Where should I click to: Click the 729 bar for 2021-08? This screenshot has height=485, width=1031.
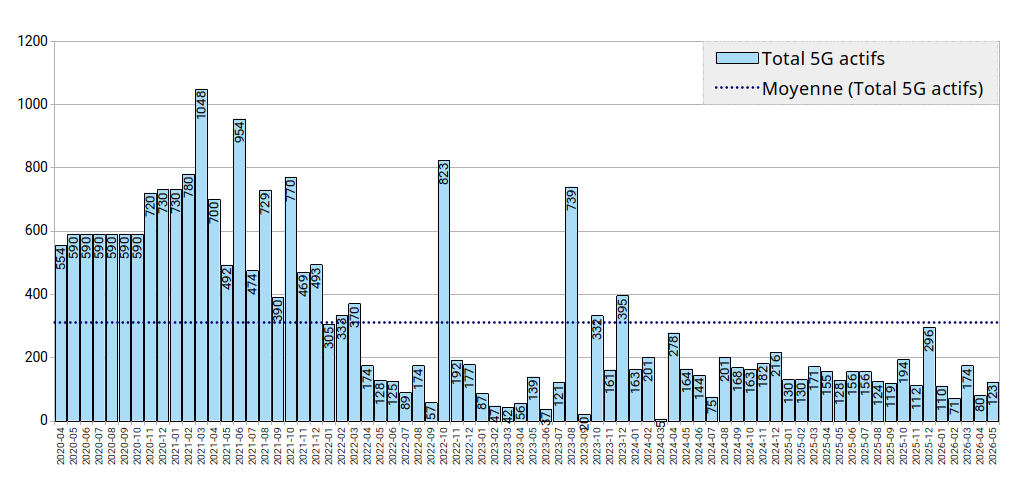[265, 306]
